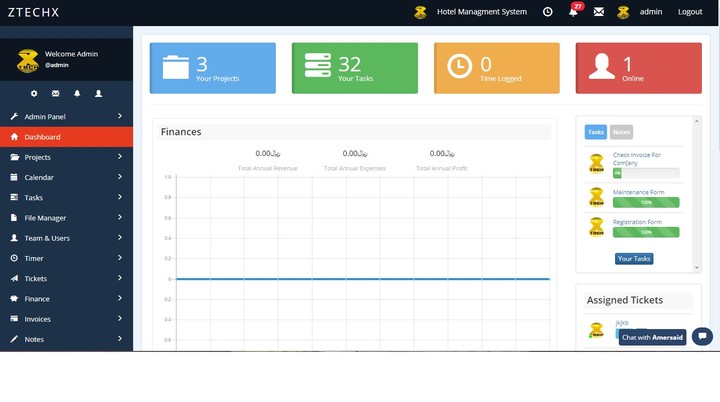Expand the Notes menu chevron
Image resolution: width=720 pixels, height=402 pixels.
[x=120, y=338]
